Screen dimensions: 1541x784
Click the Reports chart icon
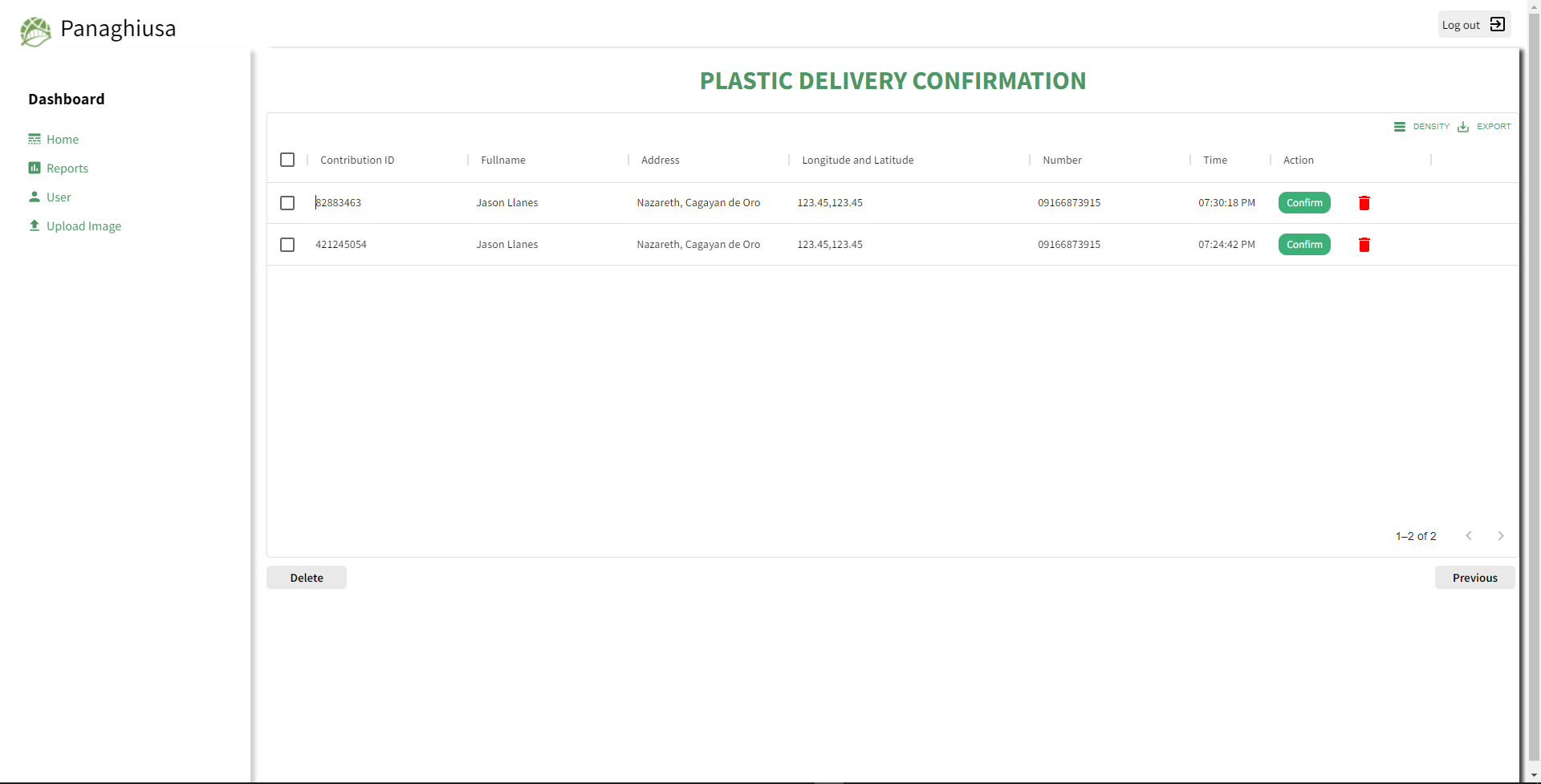[35, 168]
